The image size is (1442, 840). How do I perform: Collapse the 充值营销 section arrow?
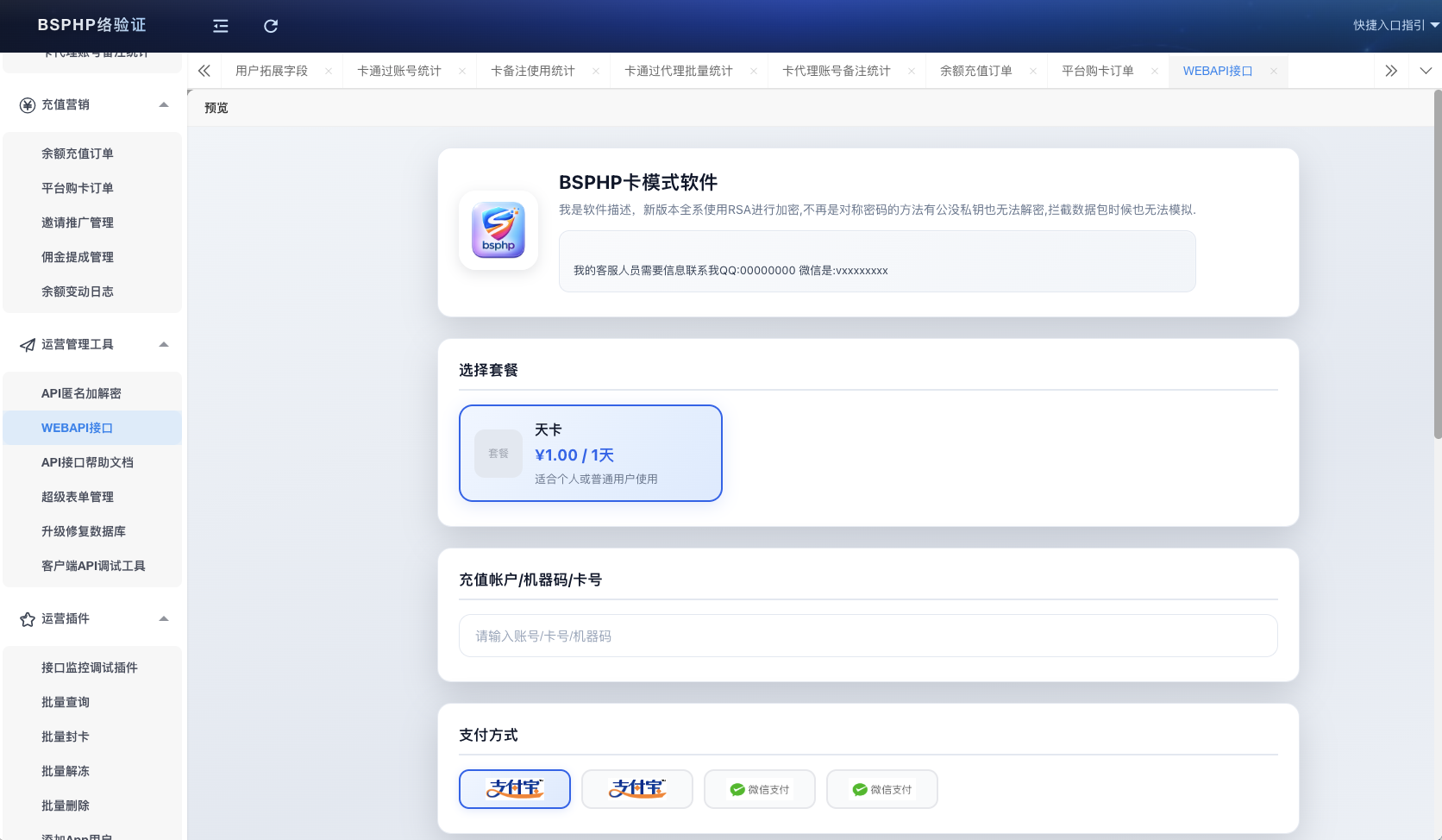pyautogui.click(x=164, y=104)
